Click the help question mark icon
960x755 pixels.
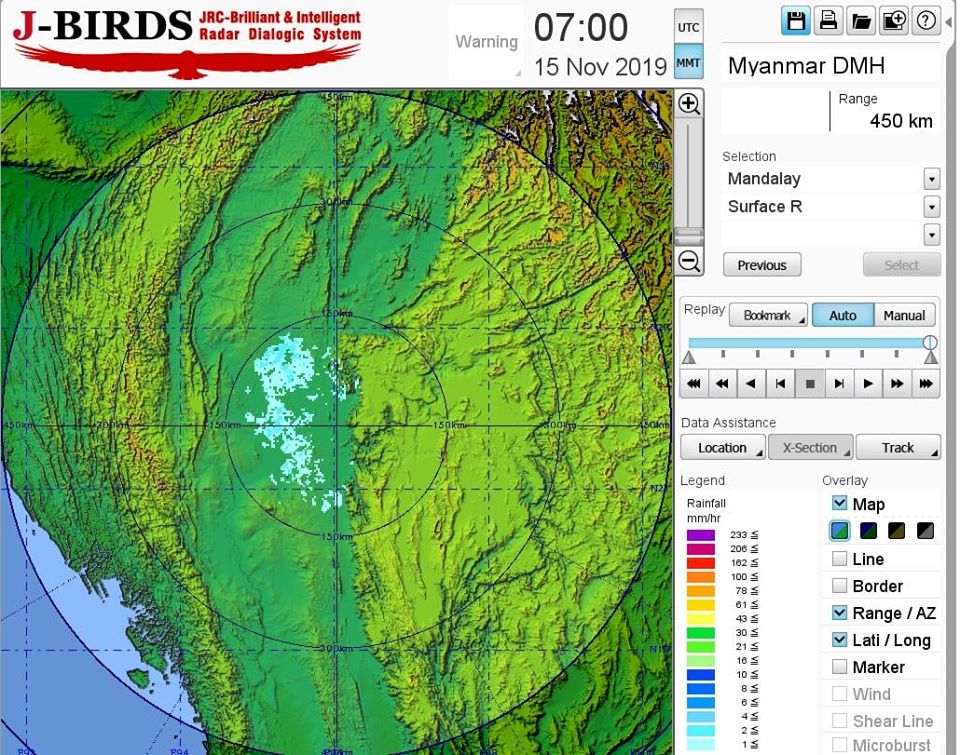(x=926, y=20)
